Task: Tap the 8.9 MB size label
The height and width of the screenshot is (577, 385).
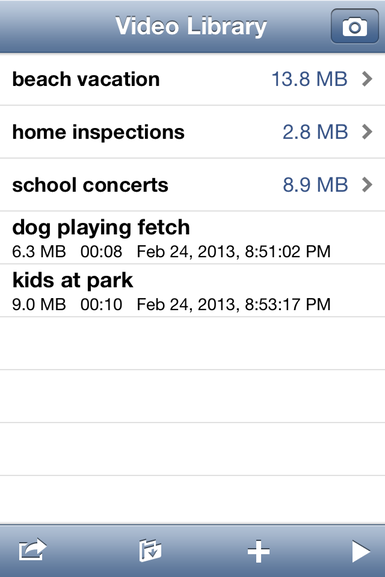Action: pyautogui.click(x=315, y=185)
